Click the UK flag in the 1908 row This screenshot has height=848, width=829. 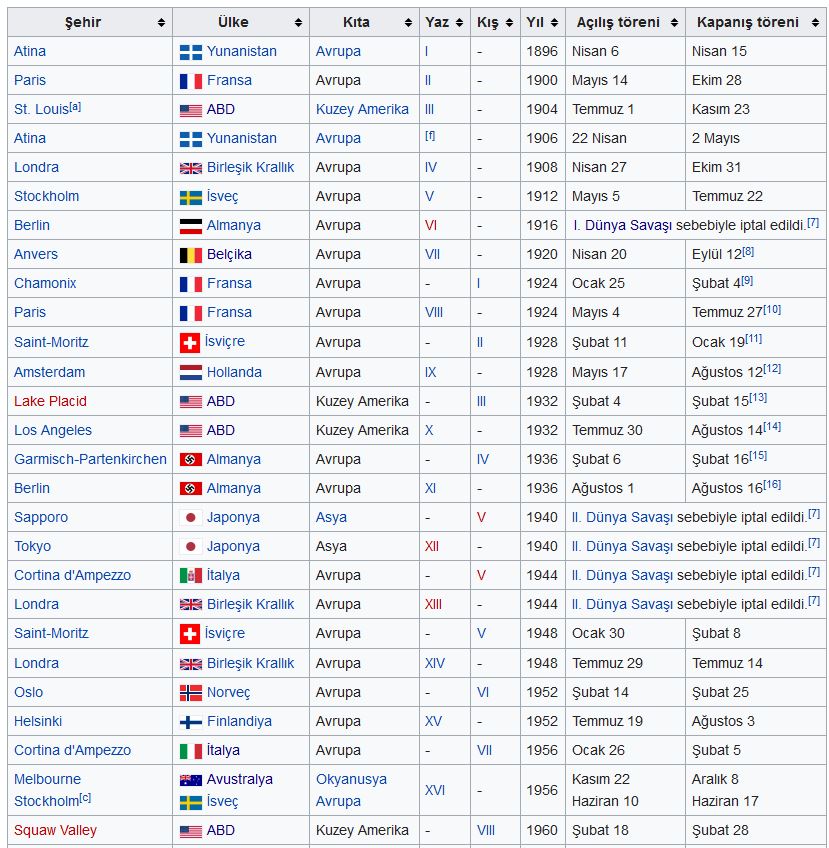click(x=190, y=167)
